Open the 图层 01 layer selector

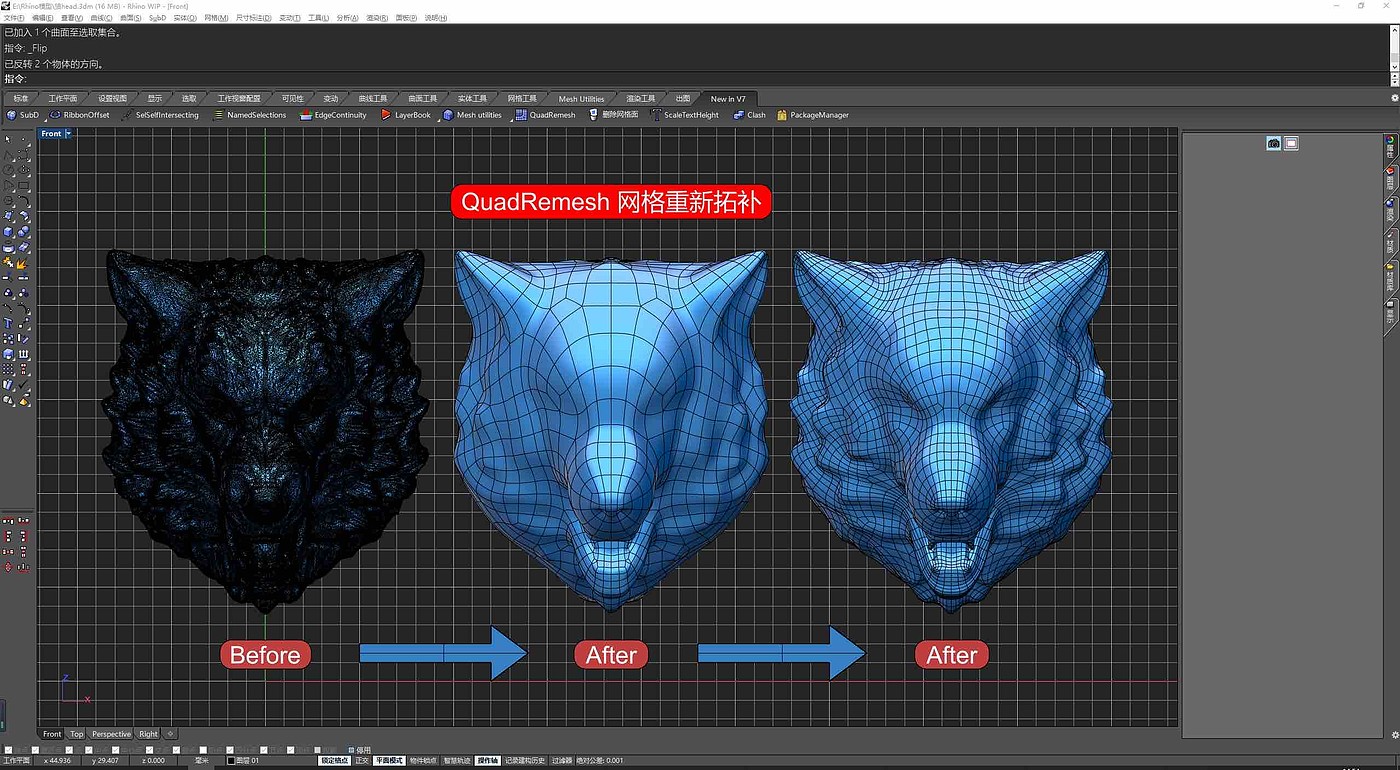coord(245,761)
